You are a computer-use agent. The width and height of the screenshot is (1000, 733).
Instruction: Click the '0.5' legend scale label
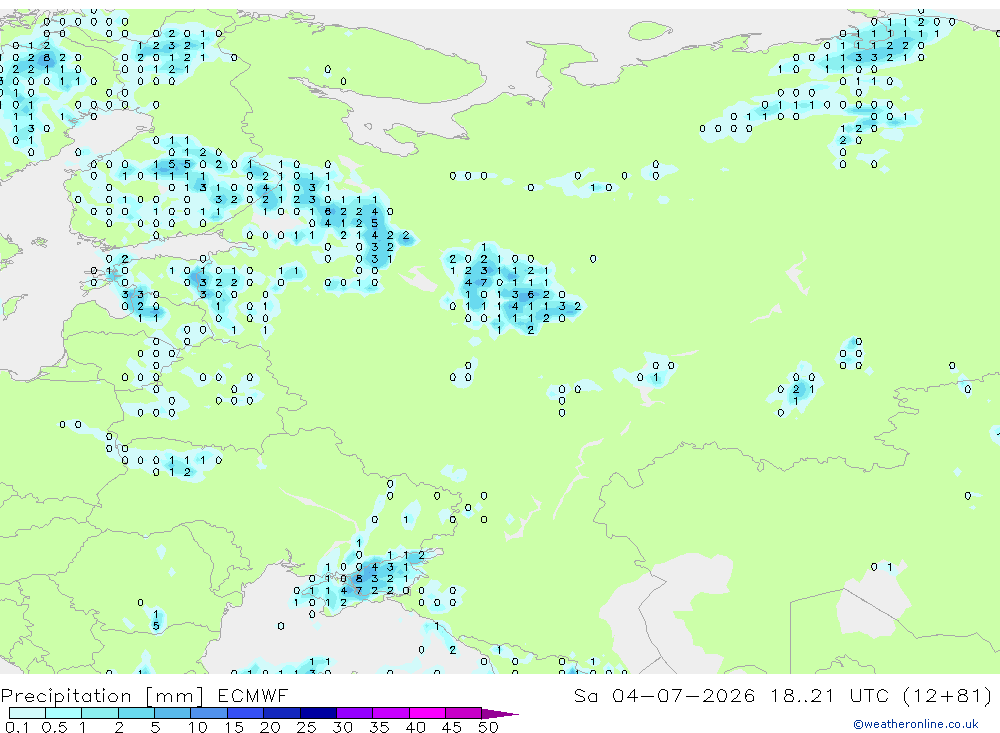(x=54, y=727)
